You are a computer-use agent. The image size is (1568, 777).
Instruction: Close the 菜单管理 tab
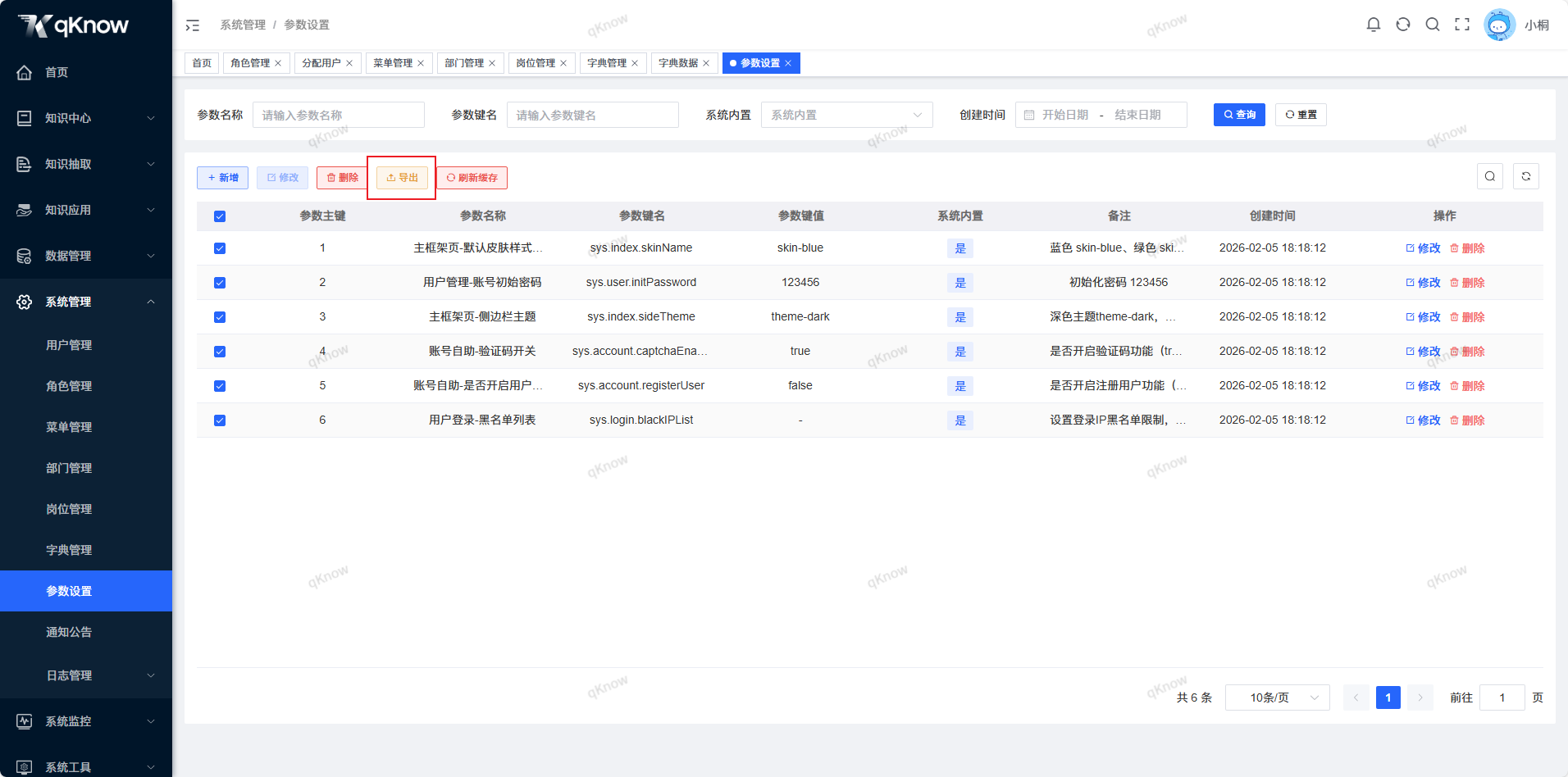[421, 63]
